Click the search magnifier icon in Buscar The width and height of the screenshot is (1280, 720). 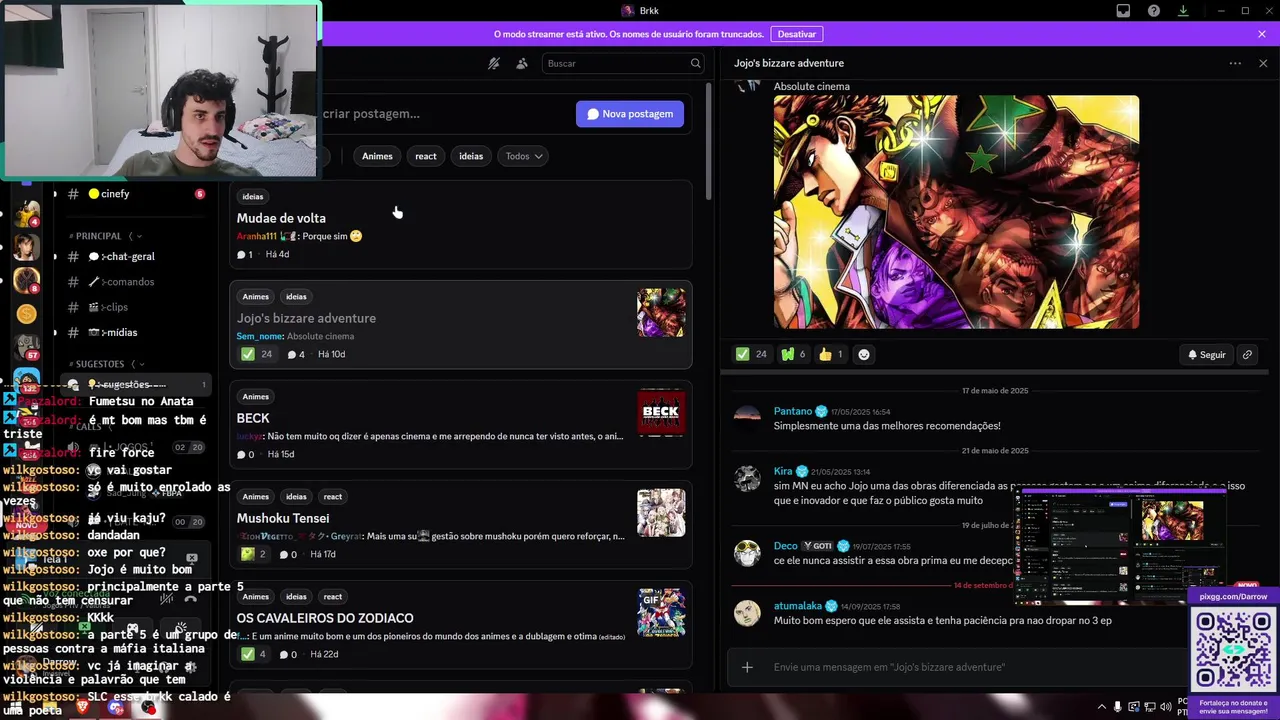click(695, 63)
